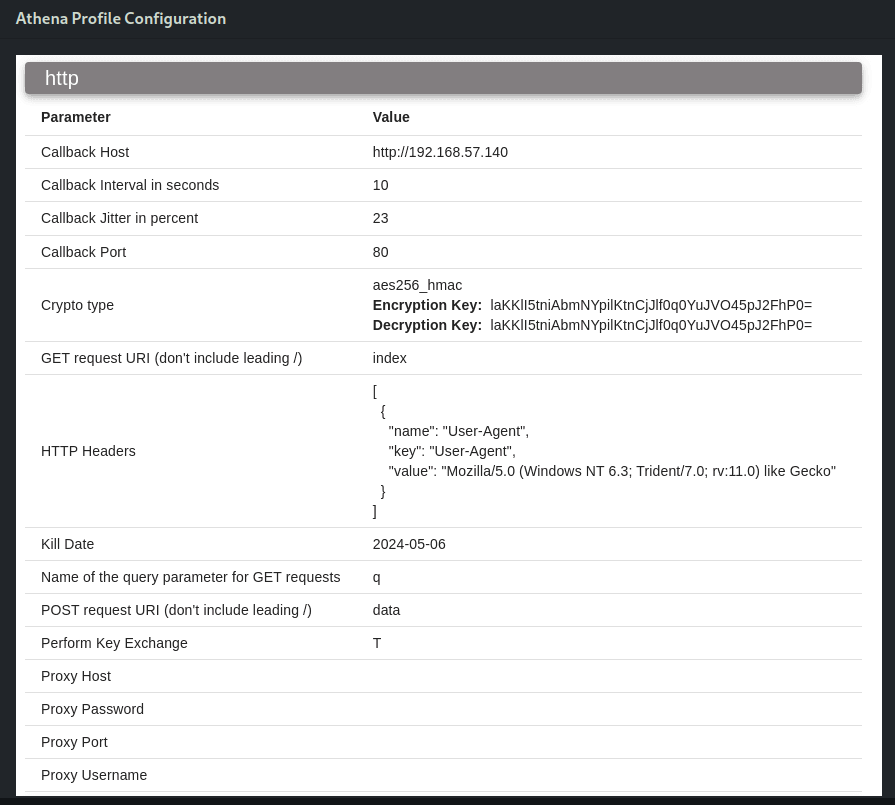Screen dimensions: 895x805
Task: Select the Decryption Key string
Action: pos(651,325)
